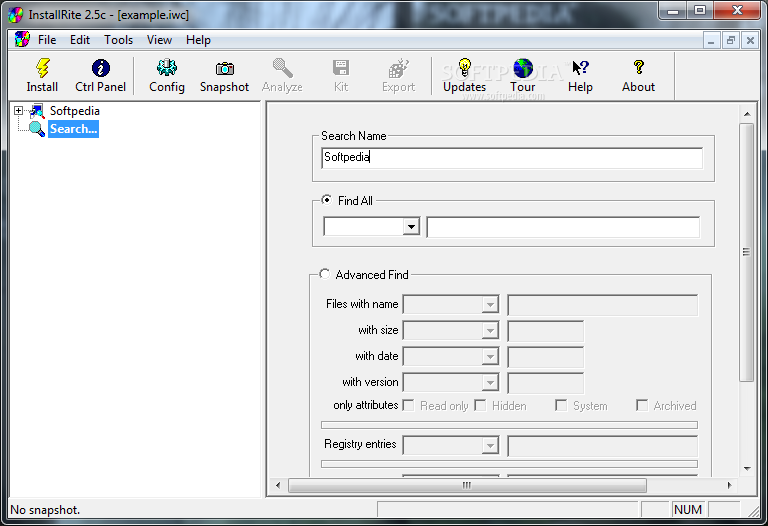Open the File menu

47,40
